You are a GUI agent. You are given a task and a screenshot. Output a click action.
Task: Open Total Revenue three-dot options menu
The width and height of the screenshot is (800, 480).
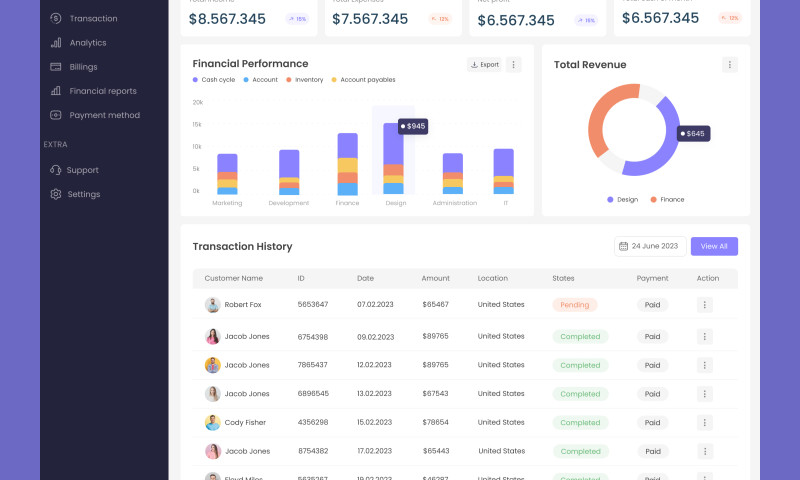tap(730, 65)
